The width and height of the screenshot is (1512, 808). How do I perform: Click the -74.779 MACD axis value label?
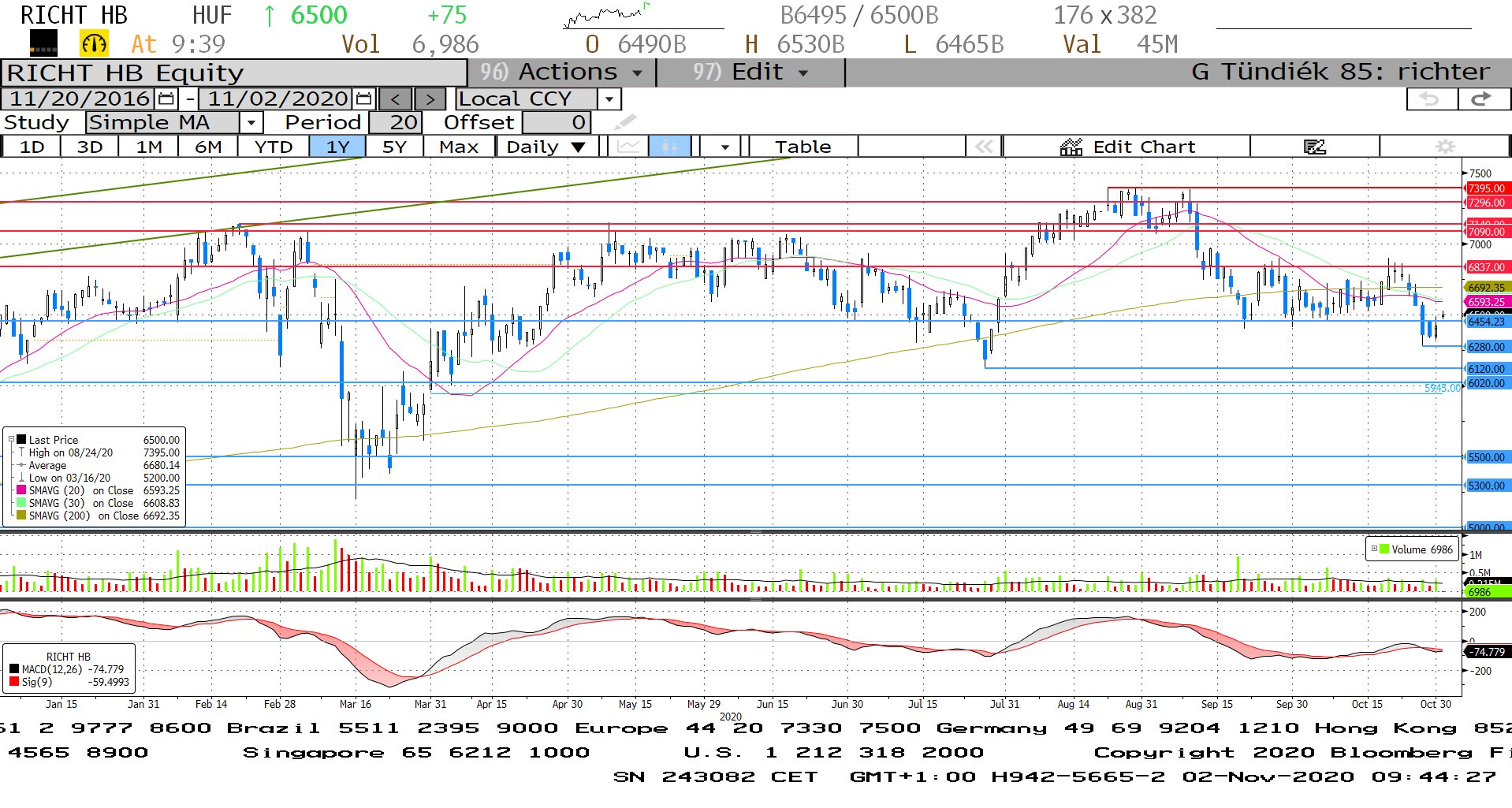pyautogui.click(x=1488, y=652)
